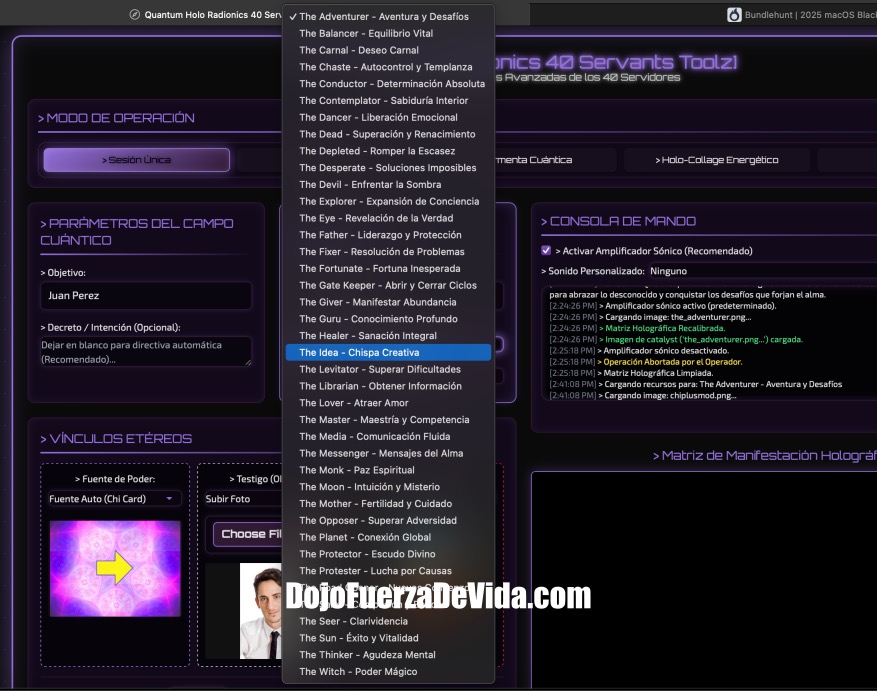Choose The Balancer - Equilibrio Vital
Viewport: 877px width, 691px height.
pyautogui.click(x=388, y=34)
